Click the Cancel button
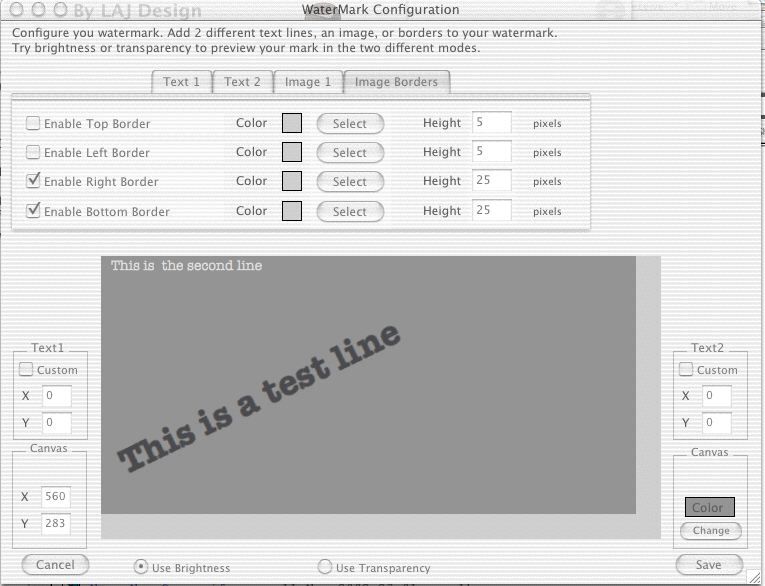Viewport: 765px width, 586px height. pos(55,565)
